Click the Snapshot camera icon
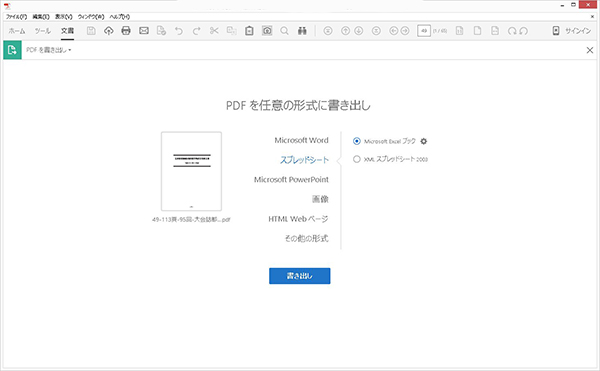The image size is (600, 371). [x=267, y=31]
